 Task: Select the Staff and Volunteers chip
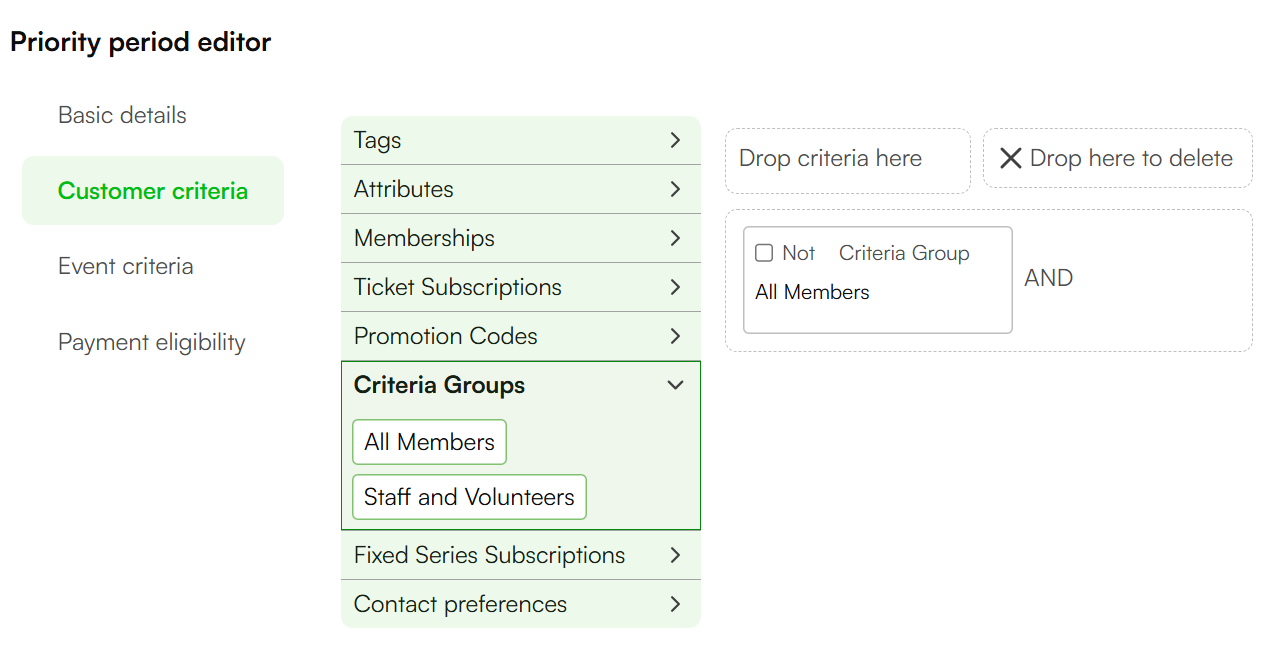tap(469, 497)
